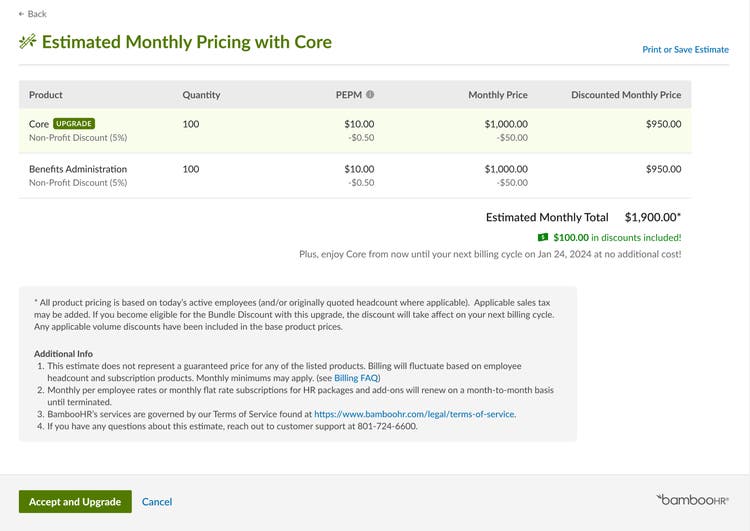The height and width of the screenshot is (531, 750).
Task: Click the upgrade sparkle icon beside title
Action: (28, 42)
